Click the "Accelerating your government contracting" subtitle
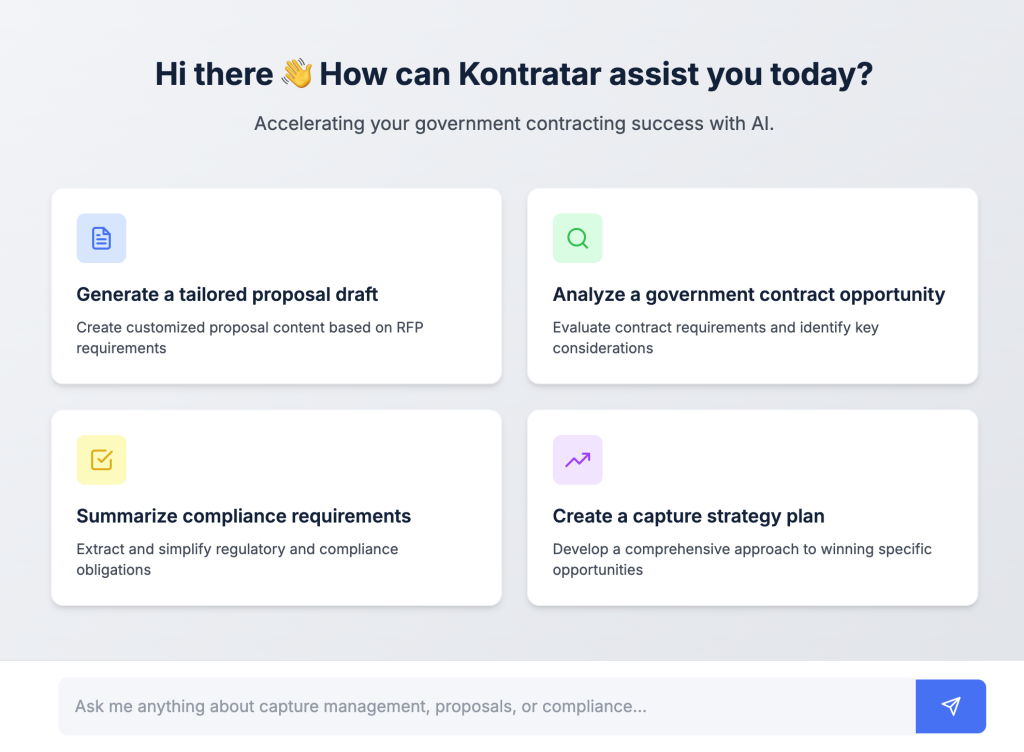This screenshot has height=752, width=1024. click(x=513, y=124)
